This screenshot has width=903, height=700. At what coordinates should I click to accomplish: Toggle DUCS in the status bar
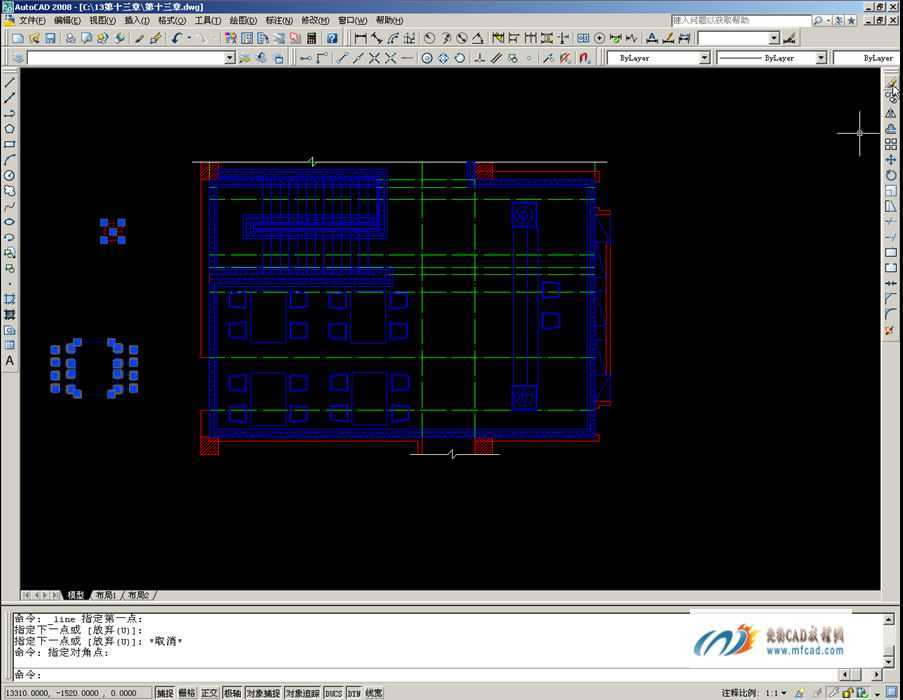333,693
